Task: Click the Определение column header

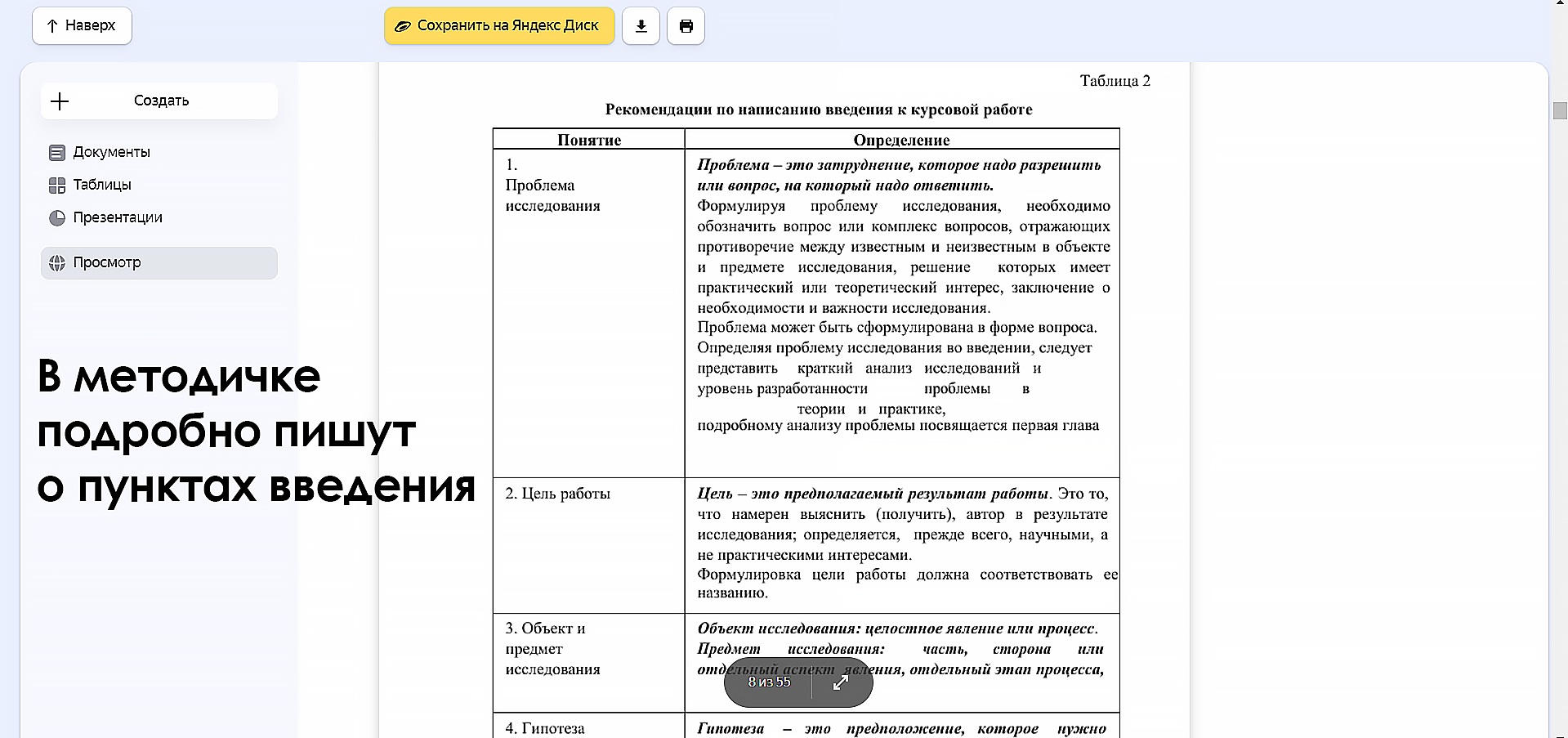Action: click(x=902, y=140)
